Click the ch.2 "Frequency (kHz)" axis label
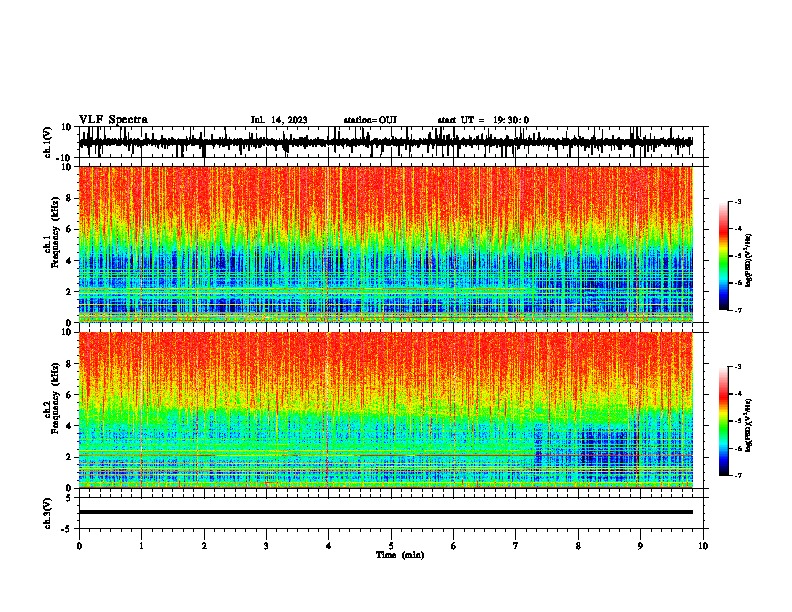792x612 pixels. click(x=55, y=398)
